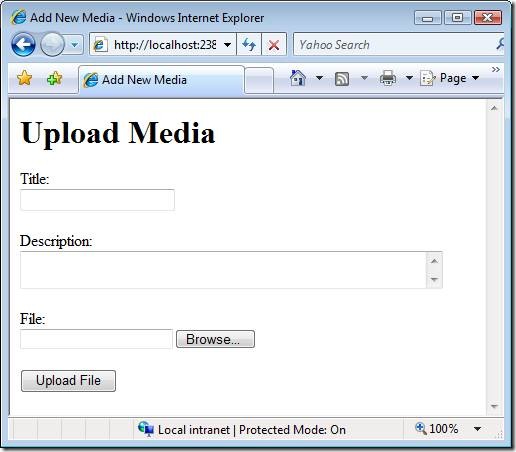Open the zoom level dropdown arrow
This screenshot has width=516, height=452.
[x=477, y=429]
